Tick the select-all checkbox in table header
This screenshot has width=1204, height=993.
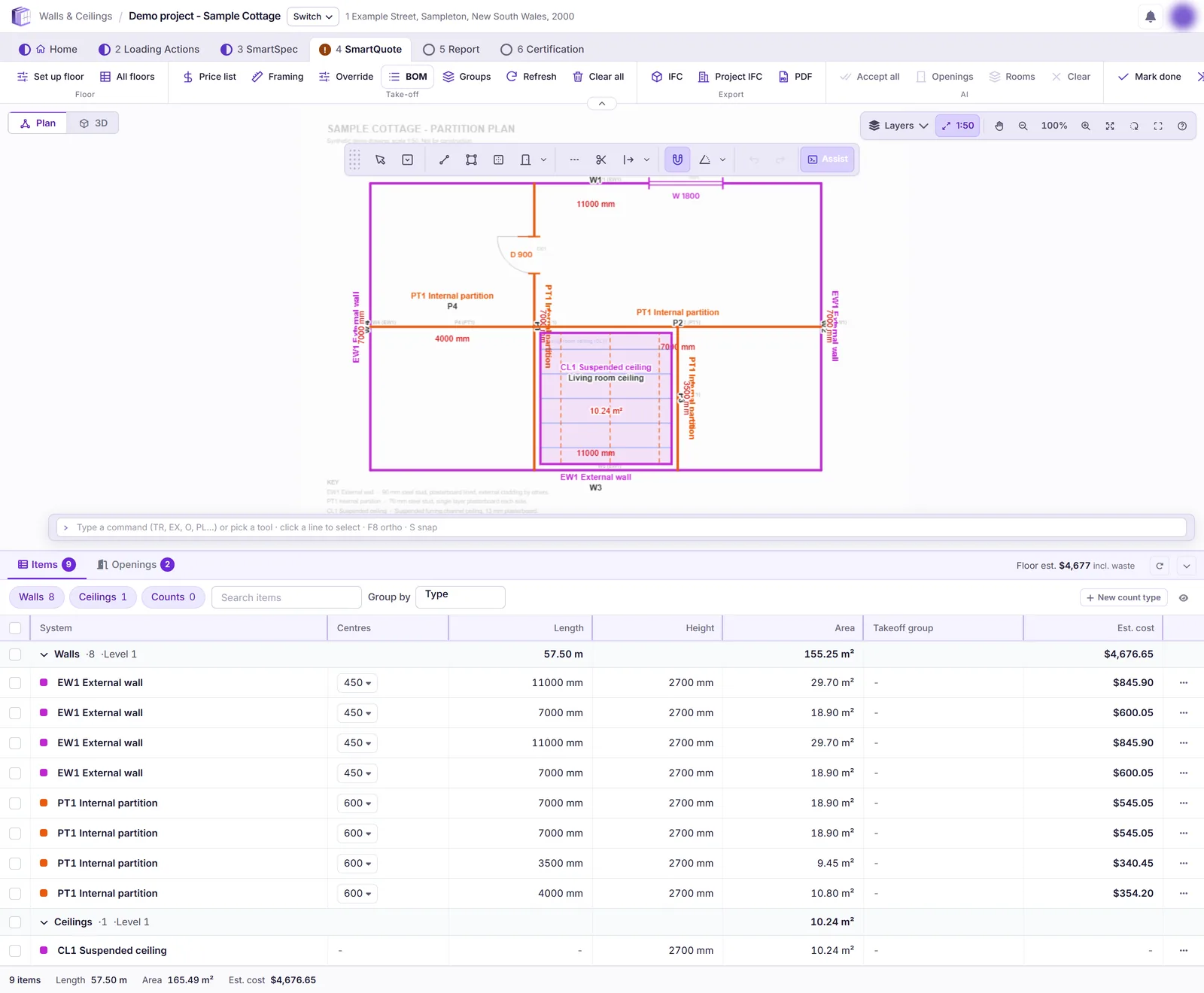click(15, 628)
